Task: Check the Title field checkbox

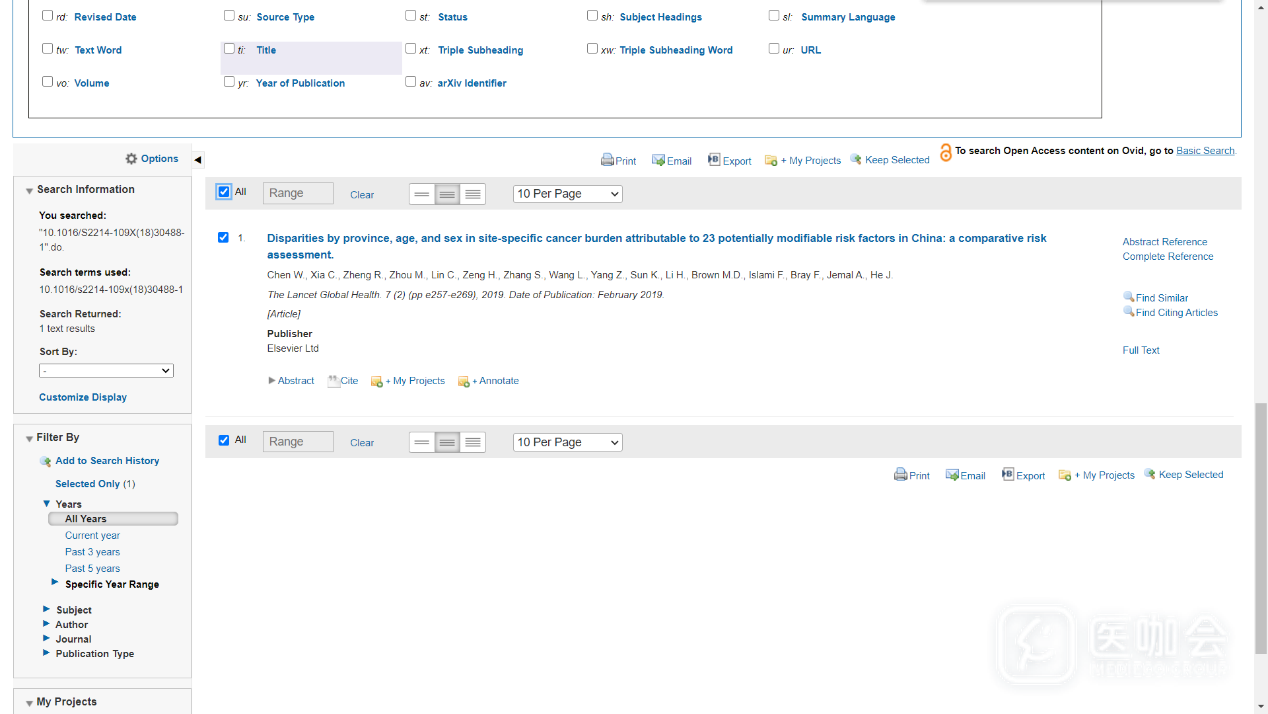Action: pyautogui.click(x=229, y=49)
